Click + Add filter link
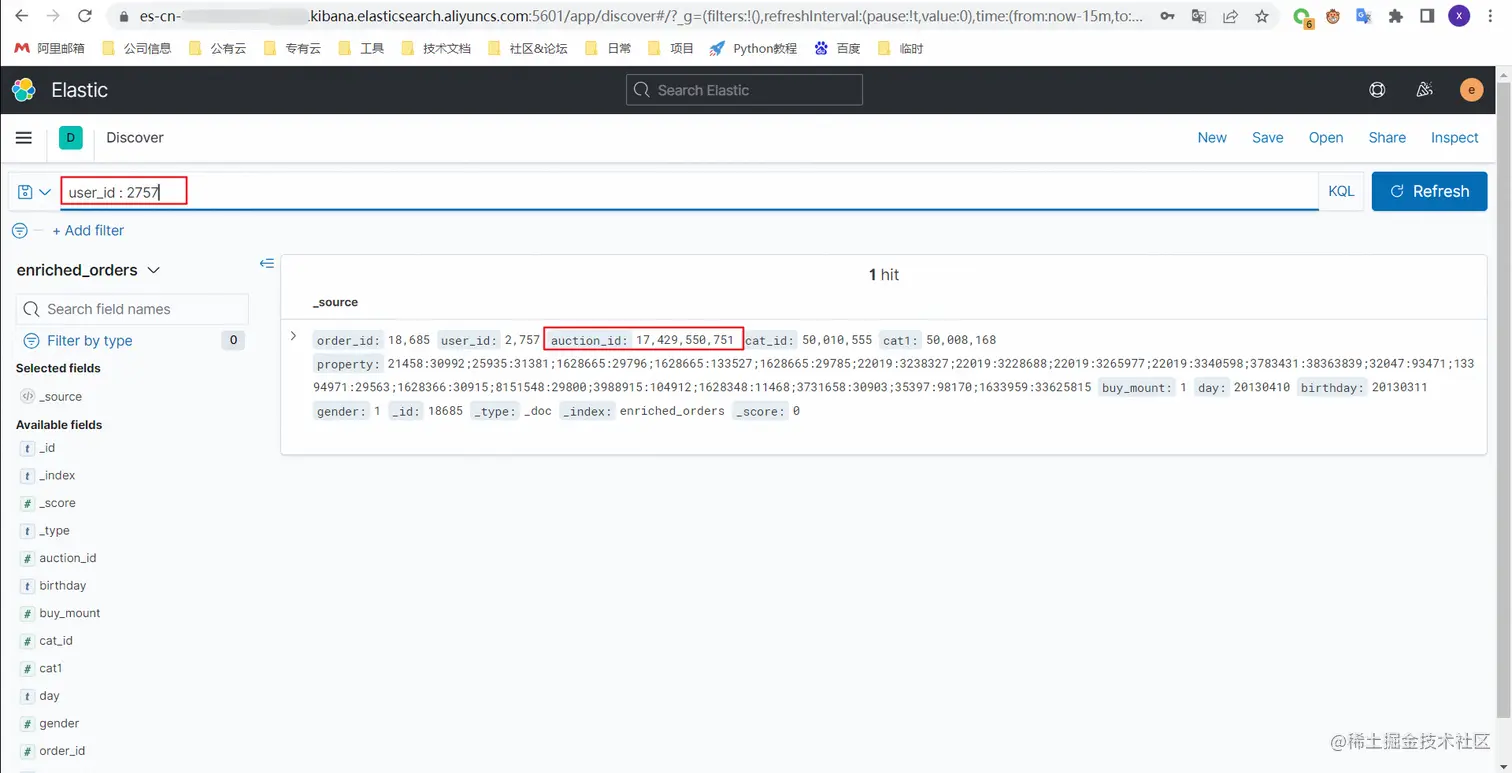1512x773 pixels. (x=88, y=231)
